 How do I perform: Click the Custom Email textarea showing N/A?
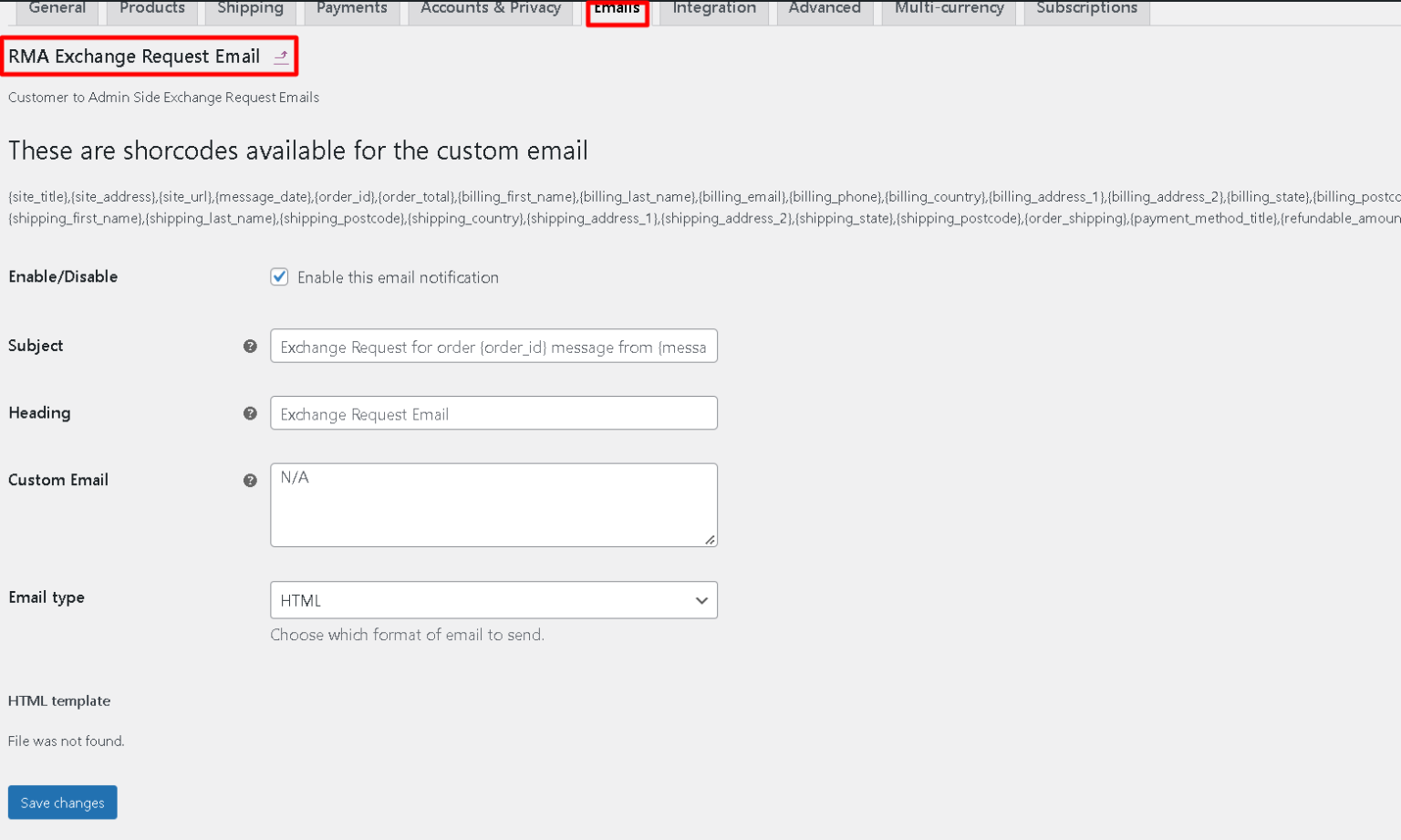tap(493, 504)
